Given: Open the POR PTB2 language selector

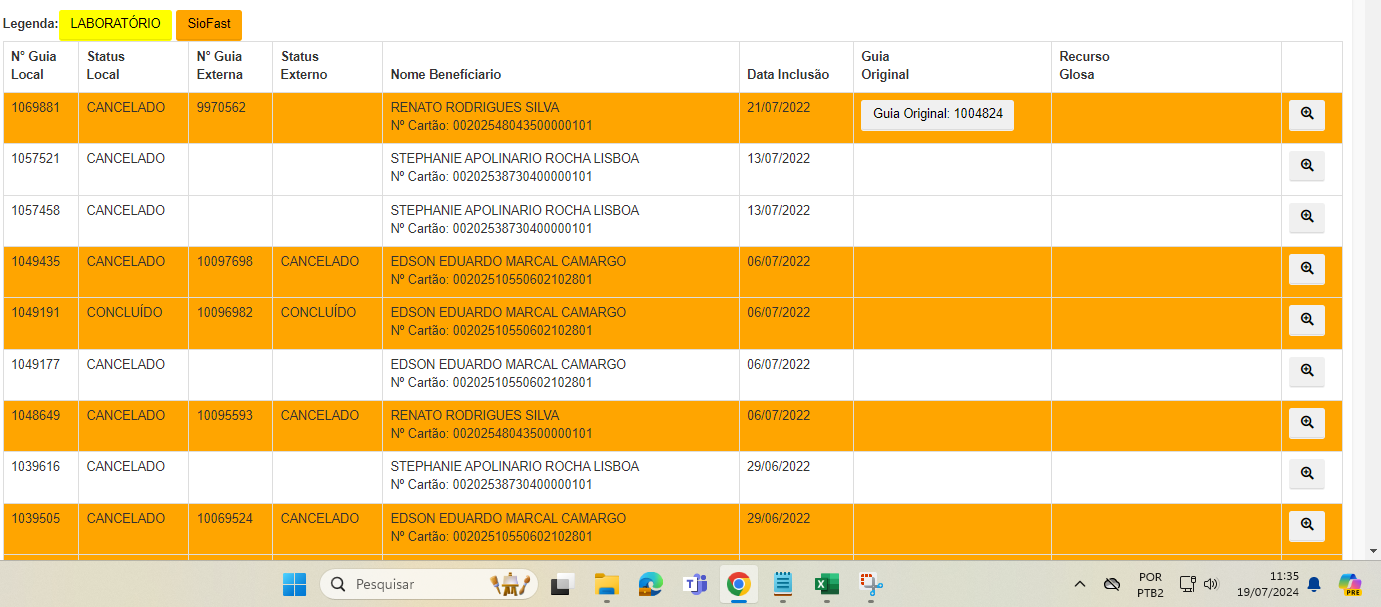Looking at the screenshot, I should pyautogui.click(x=1150, y=584).
